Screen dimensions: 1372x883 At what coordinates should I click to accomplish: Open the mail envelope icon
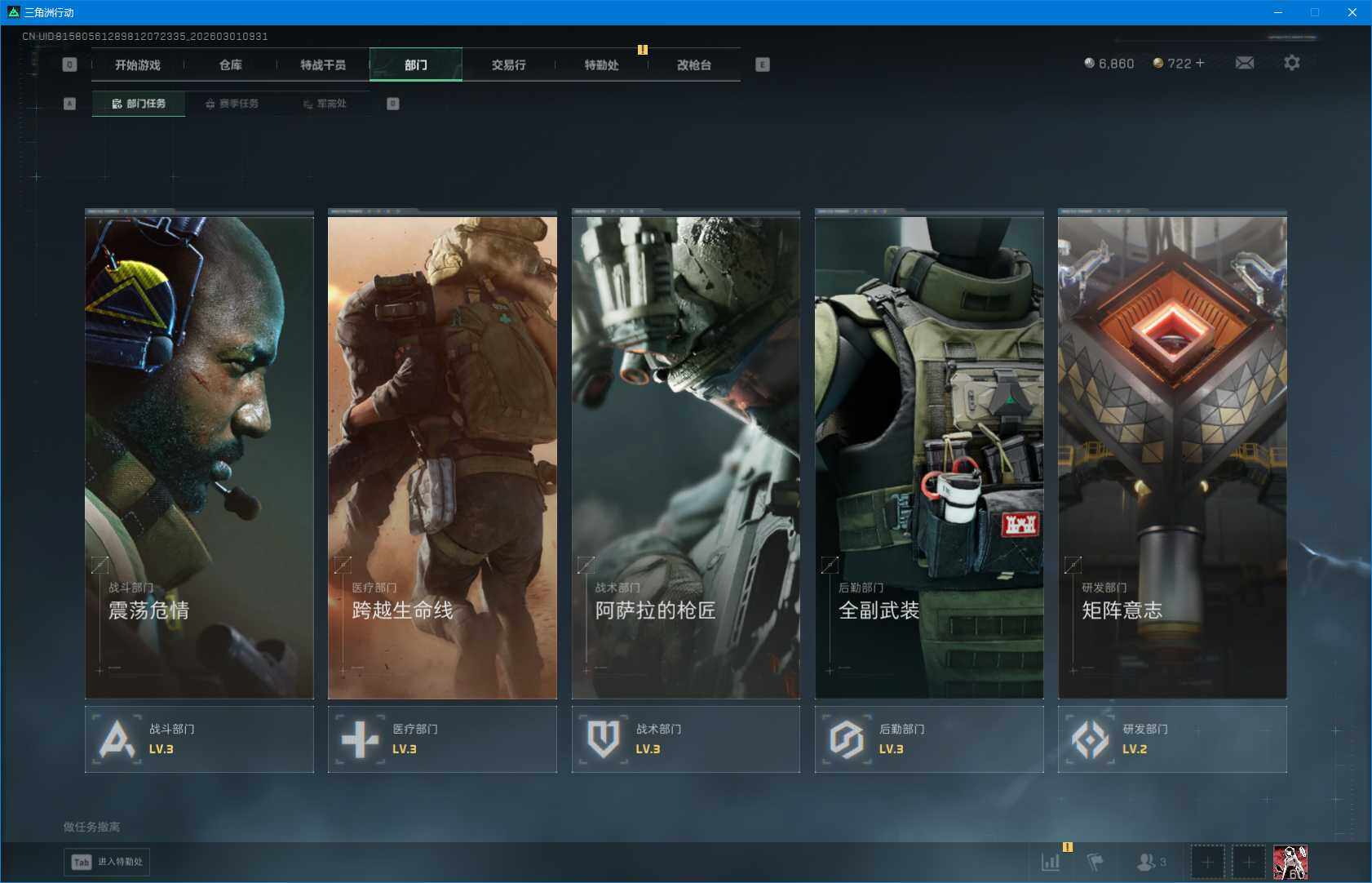[1244, 63]
